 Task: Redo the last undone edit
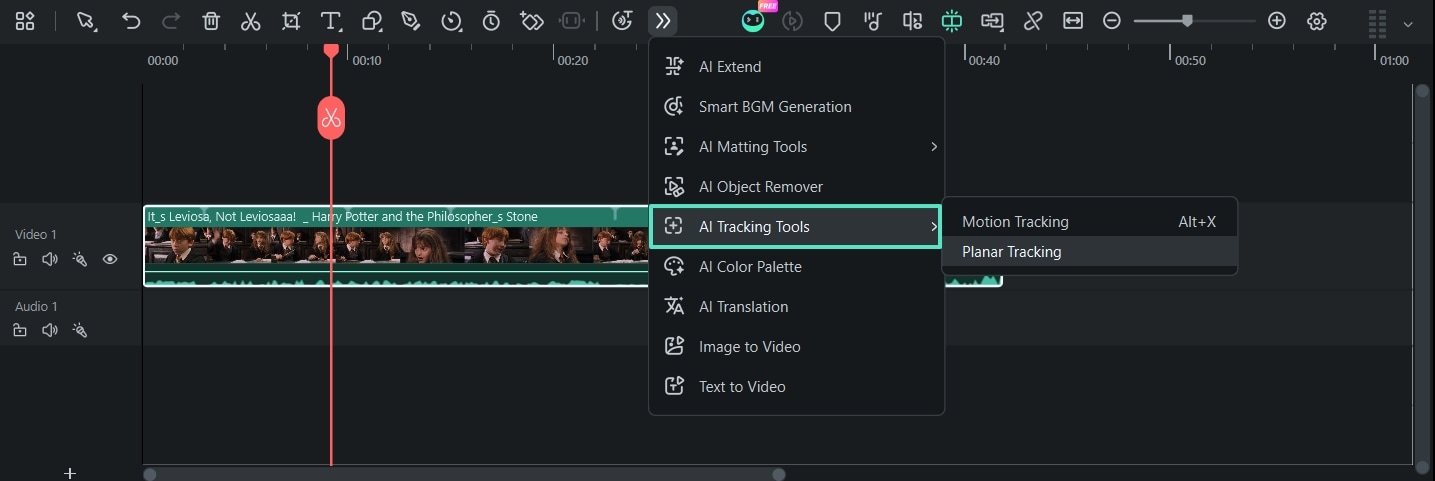pos(171,21)
